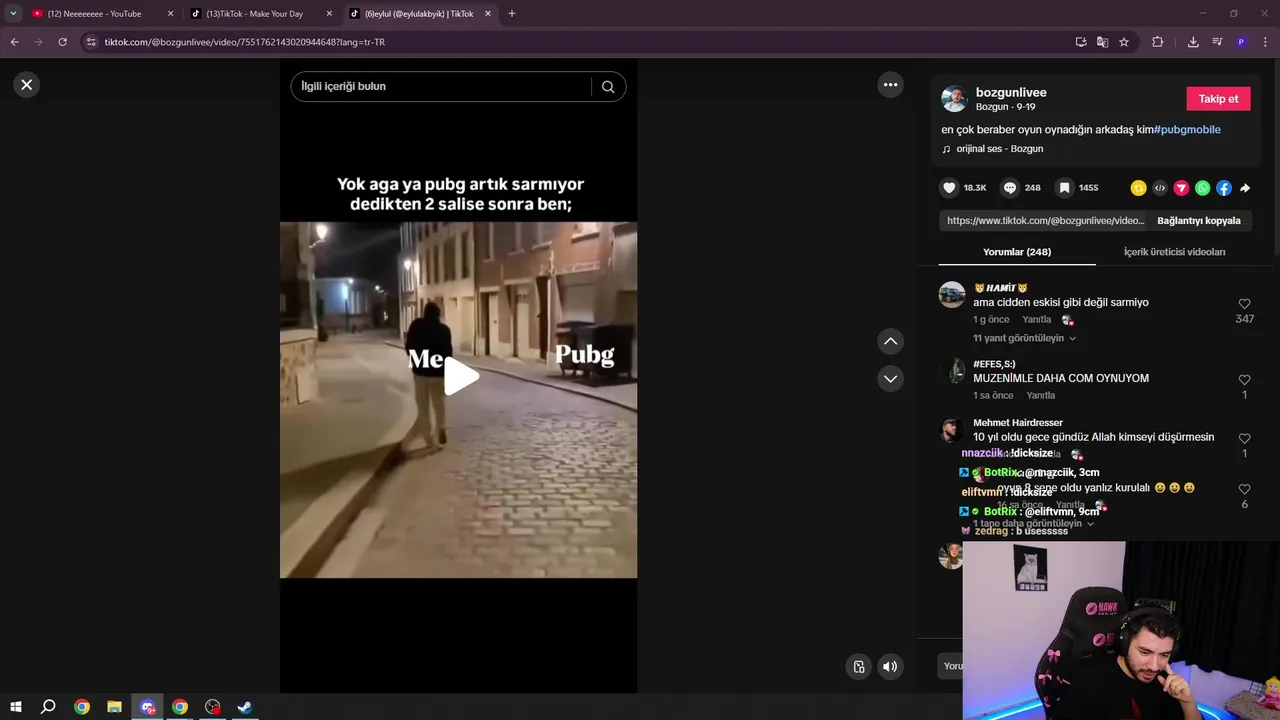The image size is (1280, 720).
Task: Open more share options arrow
Action: coord(1245,188)
